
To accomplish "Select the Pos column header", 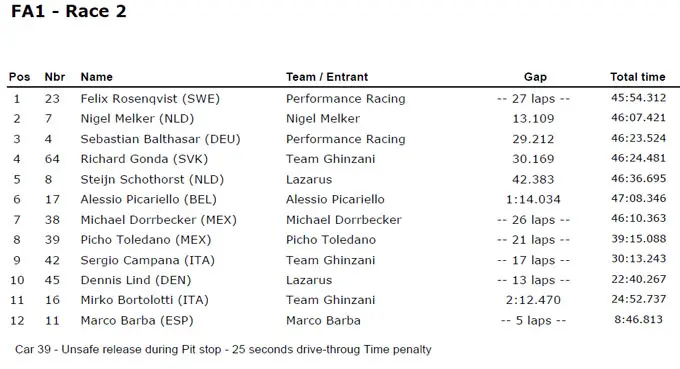I will tap(20, 77).
